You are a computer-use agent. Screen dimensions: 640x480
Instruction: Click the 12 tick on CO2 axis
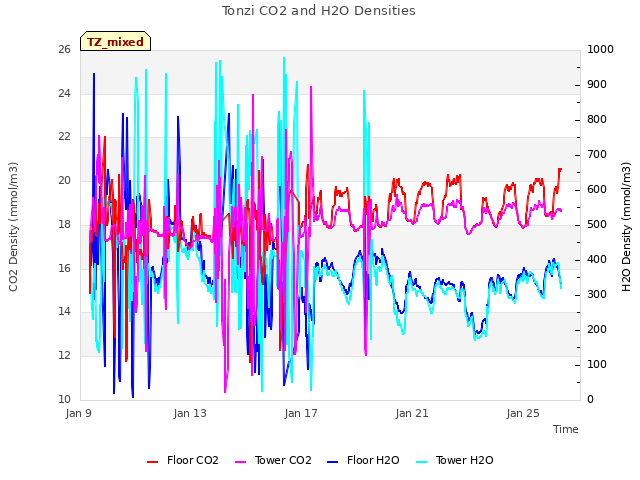click(64, 356)
